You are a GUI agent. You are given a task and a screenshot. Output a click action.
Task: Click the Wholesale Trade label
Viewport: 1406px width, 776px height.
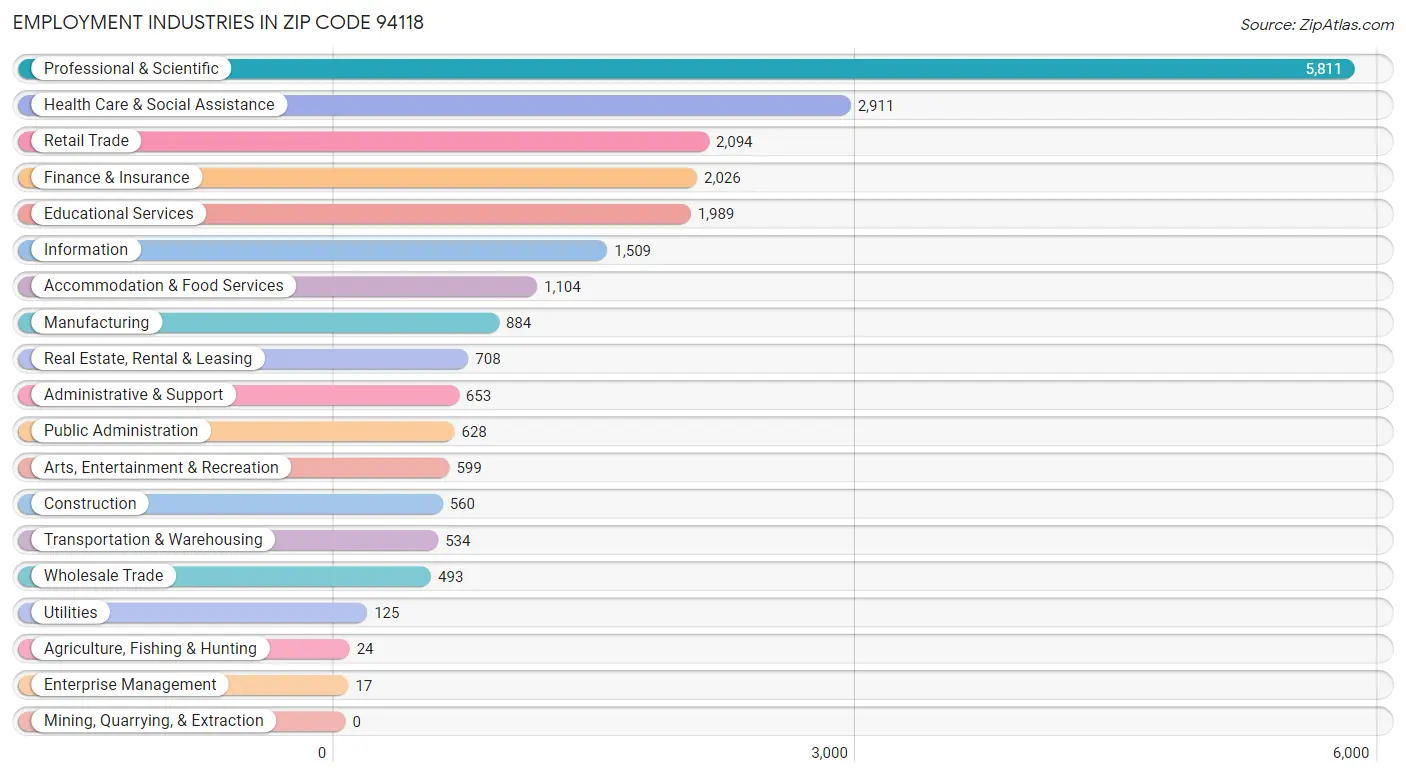tap(103, 576)
